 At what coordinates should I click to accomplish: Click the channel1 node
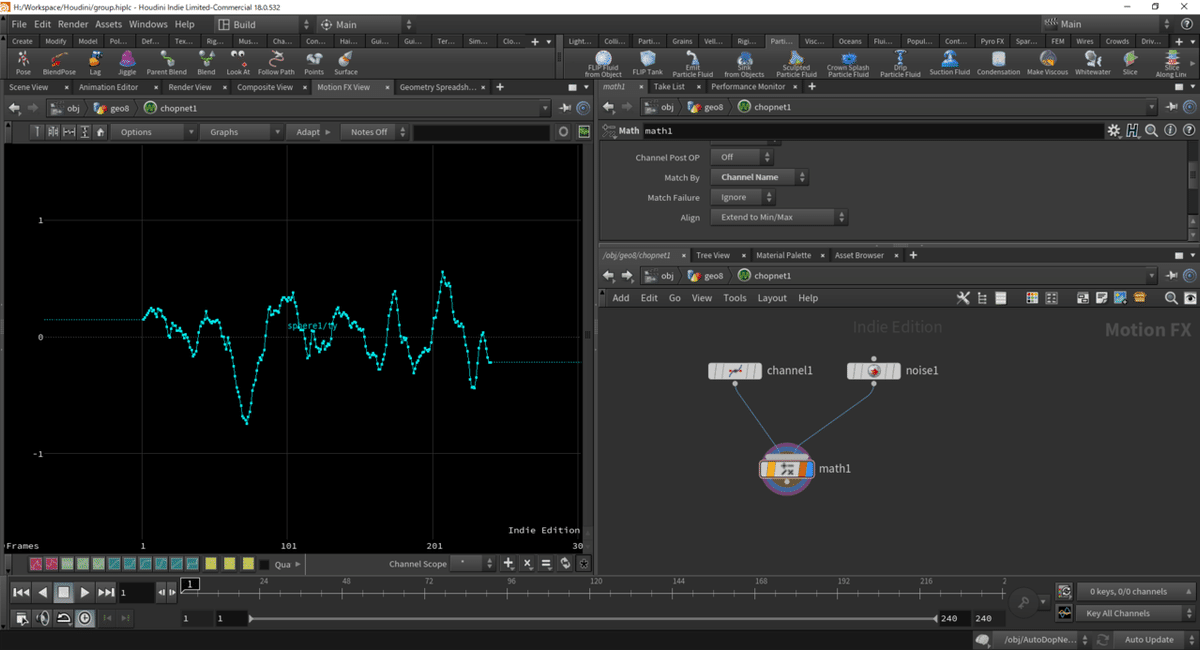[x=735, y=371]
